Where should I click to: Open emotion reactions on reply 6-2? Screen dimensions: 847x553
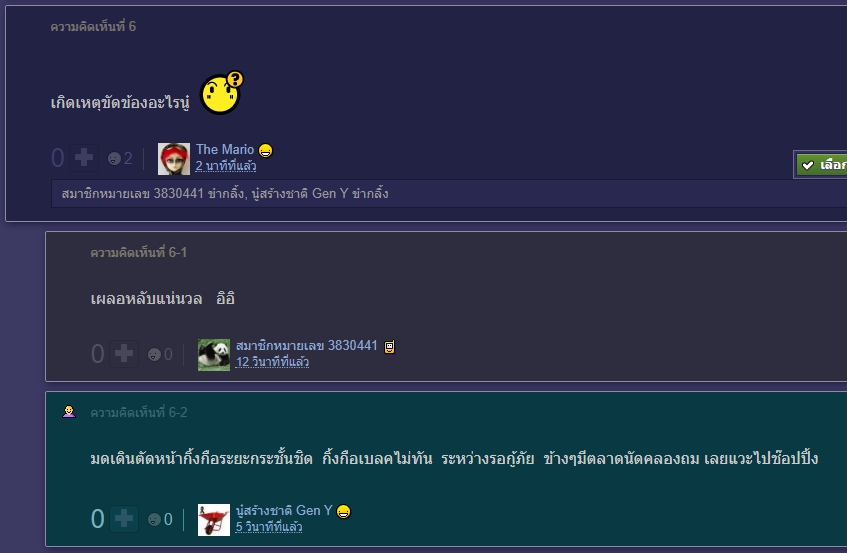(x=160, y=520)
